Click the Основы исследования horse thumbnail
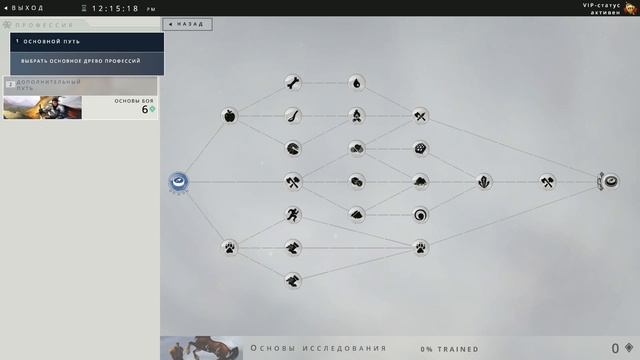Viewport: 640px width, 360px height. click(x=202, y=348)
